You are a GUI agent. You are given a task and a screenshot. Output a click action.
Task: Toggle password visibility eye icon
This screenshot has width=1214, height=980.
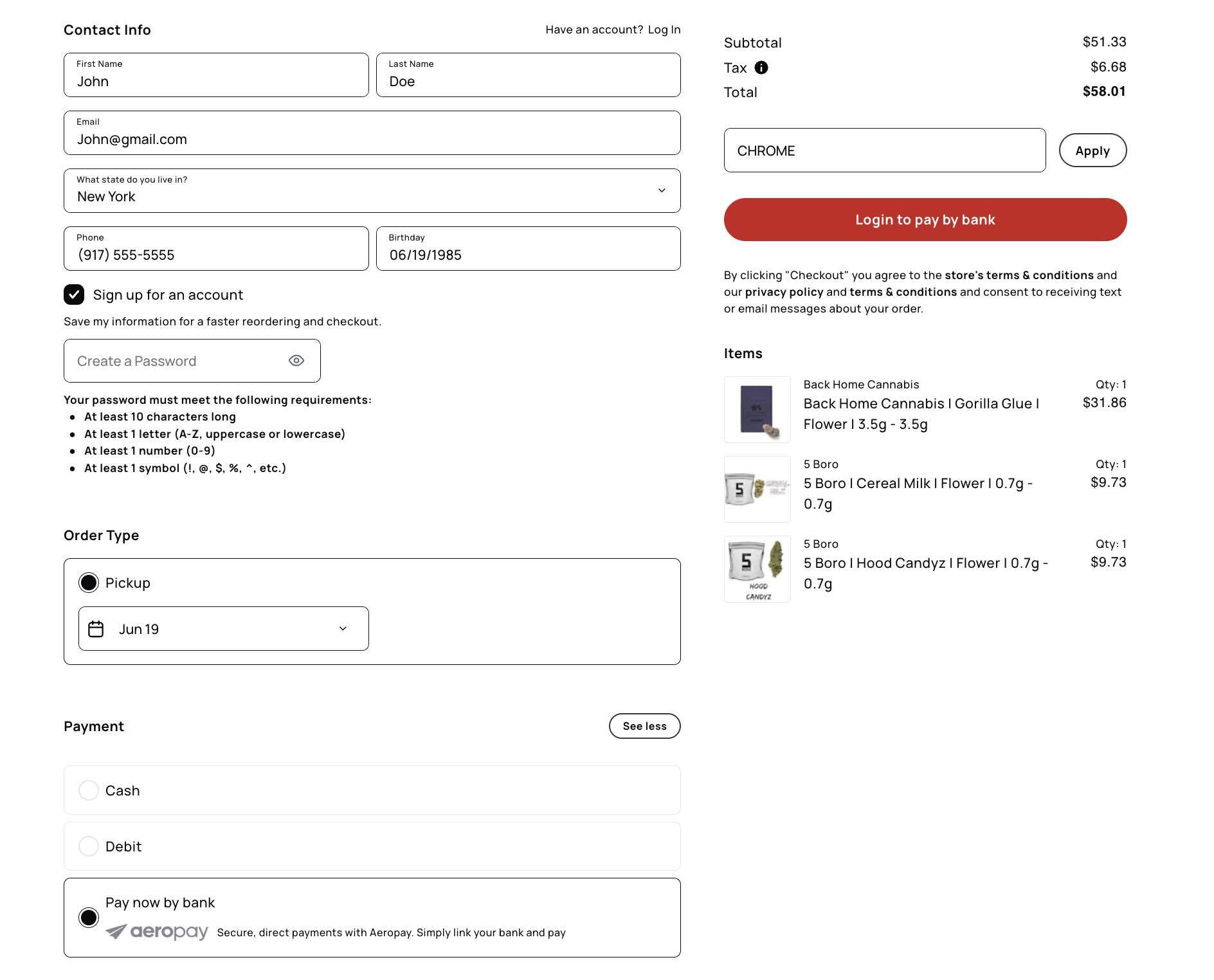(296, 361)
